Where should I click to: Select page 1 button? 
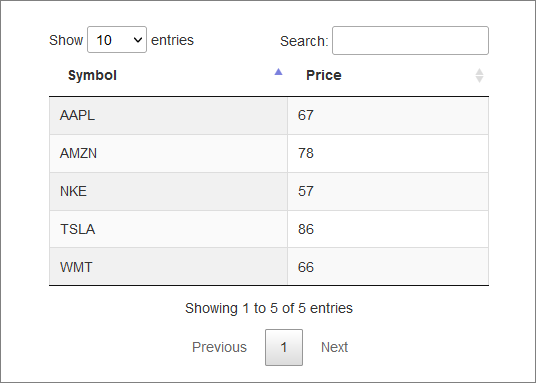click(x=284, y=347)
